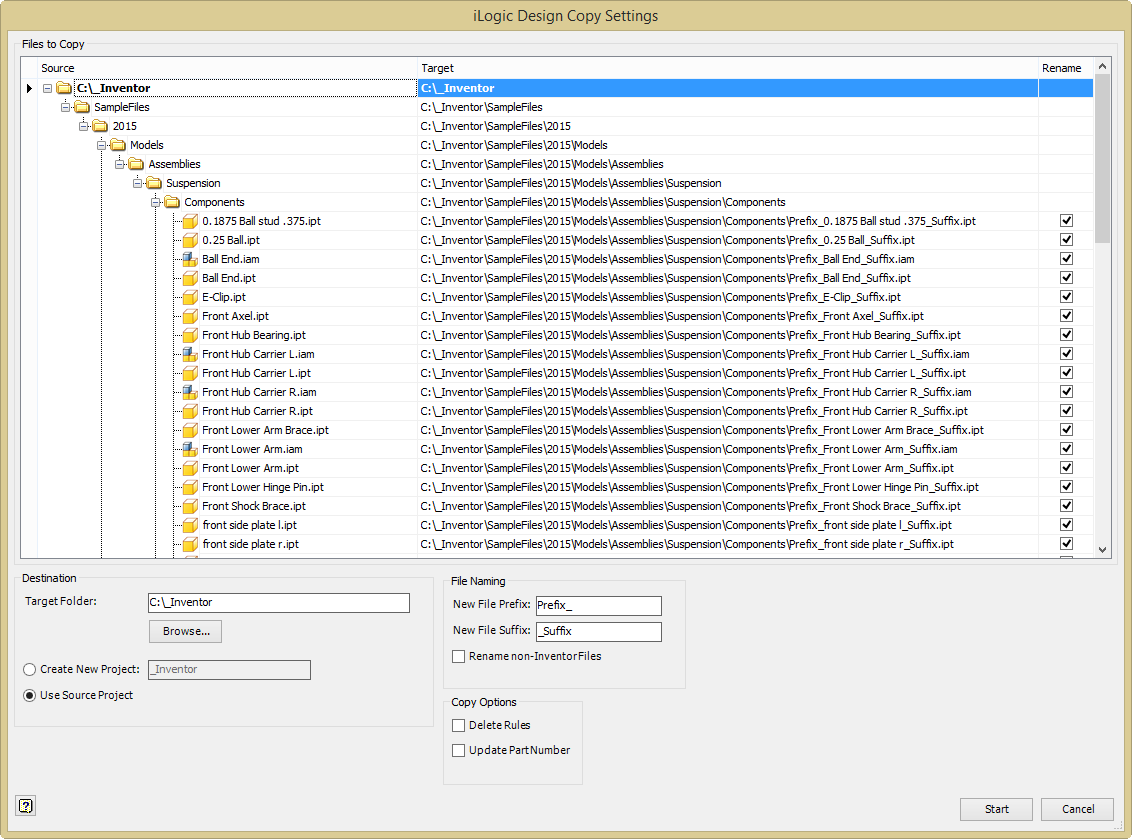This screenshot has height=839, width=1132.
Task: Check the Delete Rules option
Action: pyautogui.click(x=457, y=725)
